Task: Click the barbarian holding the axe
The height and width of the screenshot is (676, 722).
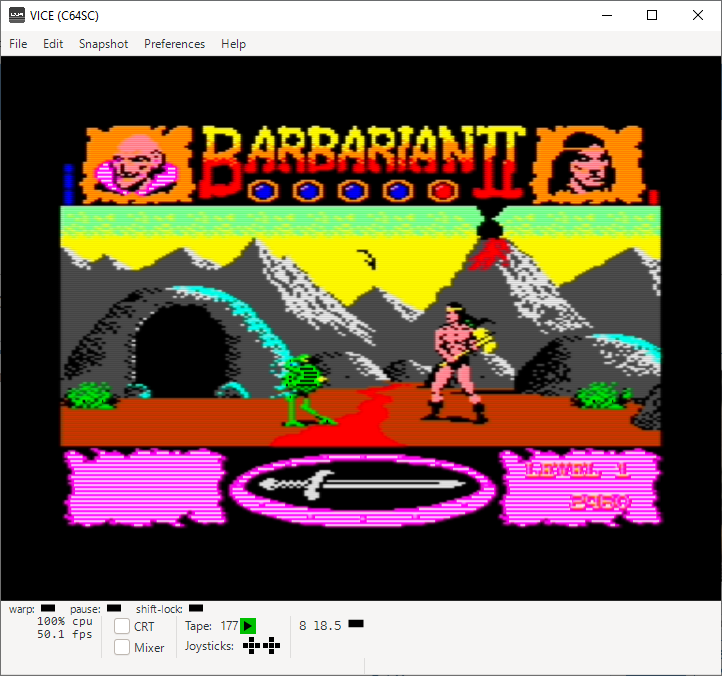Action: pos(459,362)
